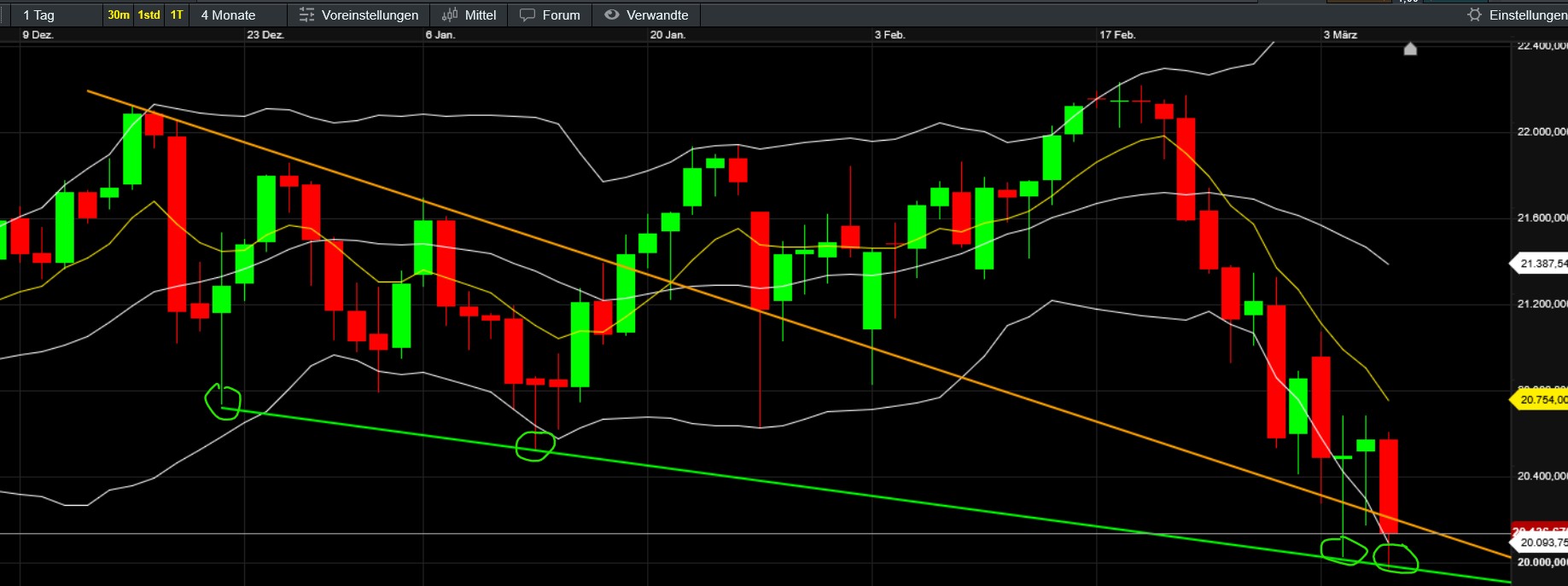Click the '3 Feb.' date label
This screenshot has width=1568, height=586.
[x=889, y=35]
